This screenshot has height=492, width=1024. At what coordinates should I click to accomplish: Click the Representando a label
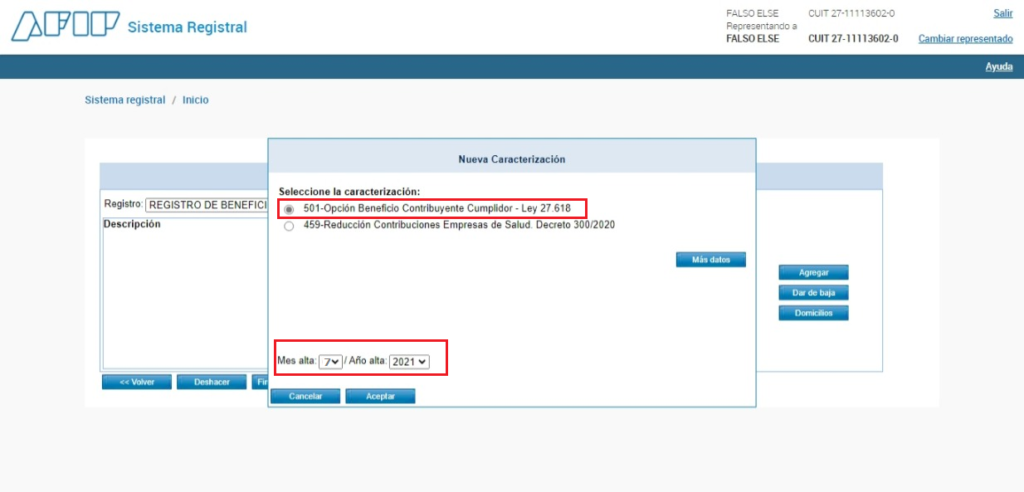tap(761, 26)
